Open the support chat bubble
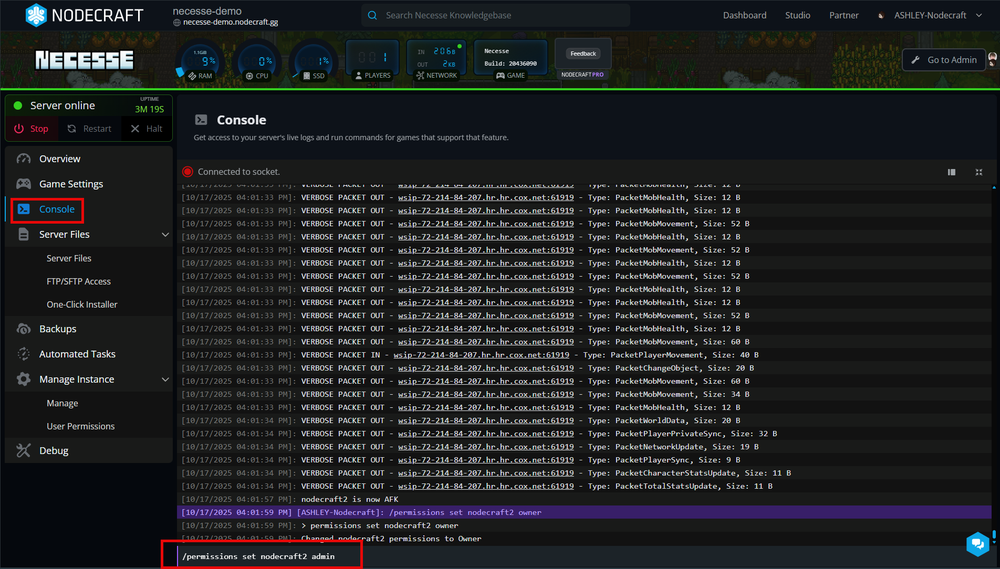This screenshot has width=1000, height=569. (977, 543)
